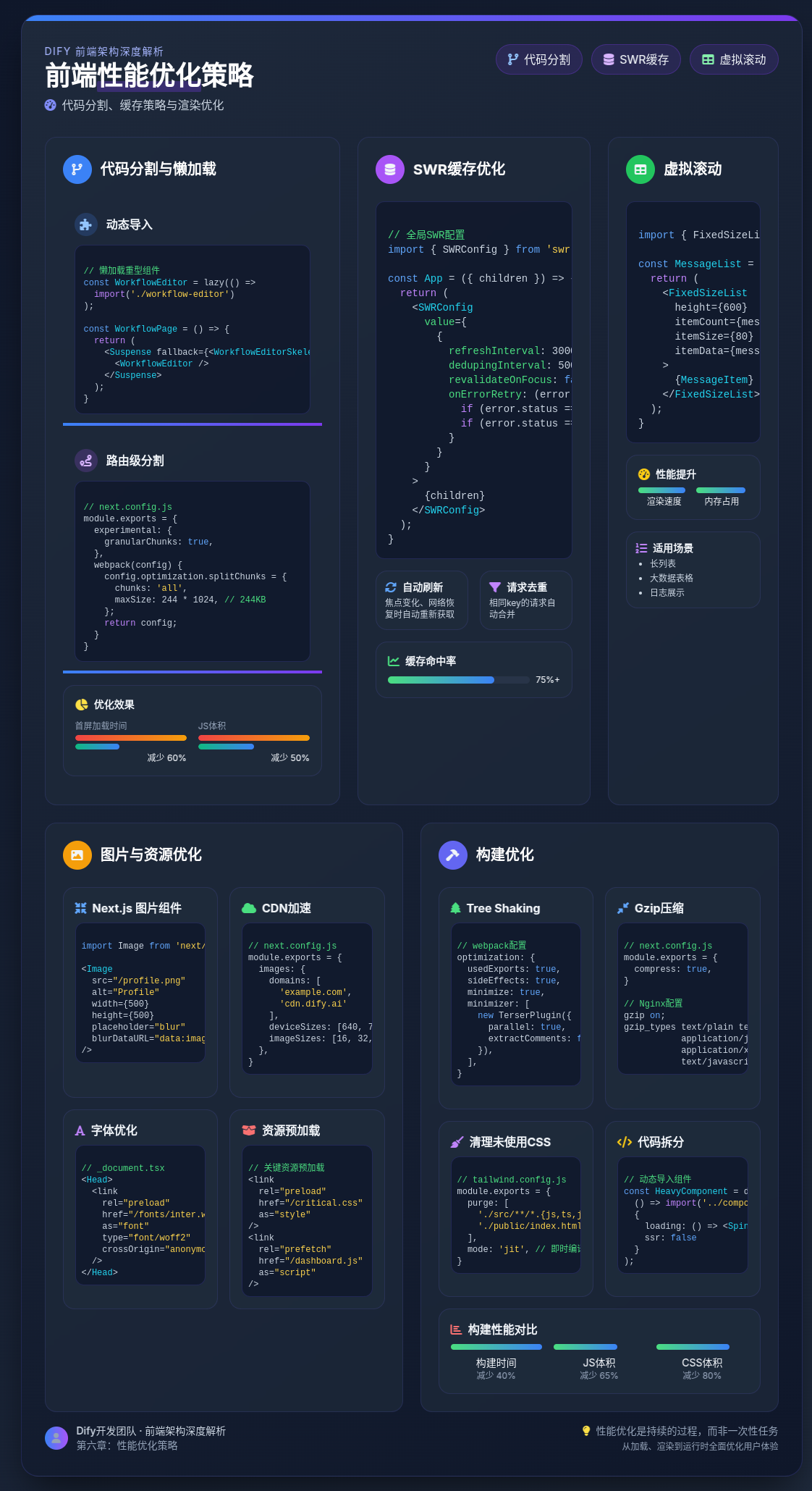Click the text 减少 80% under CSS体积
The image size is (812, 1491).
point(702,1375)
